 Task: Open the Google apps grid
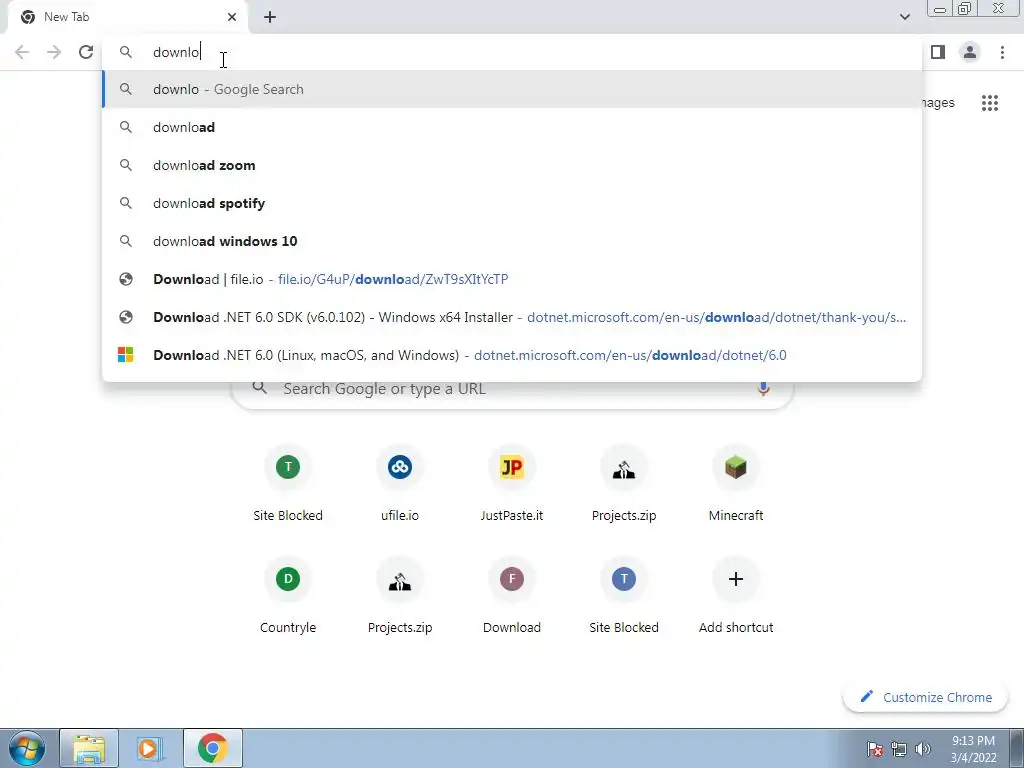click(989, 103)
